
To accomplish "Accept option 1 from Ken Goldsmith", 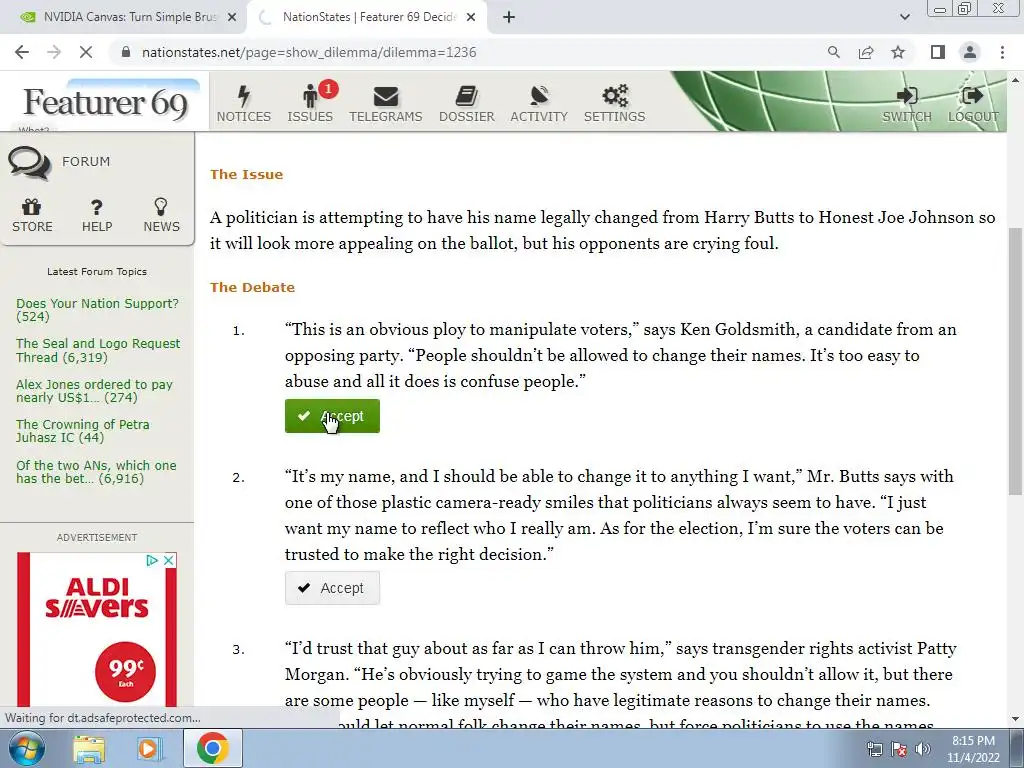I will (x=332, y=416).
